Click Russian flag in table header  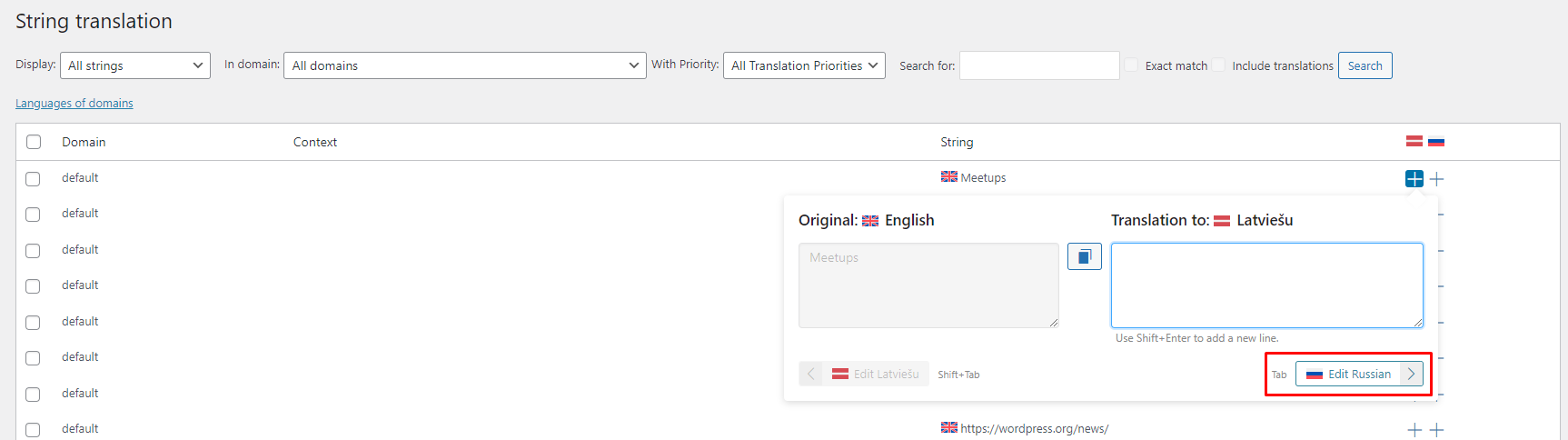1436,142
